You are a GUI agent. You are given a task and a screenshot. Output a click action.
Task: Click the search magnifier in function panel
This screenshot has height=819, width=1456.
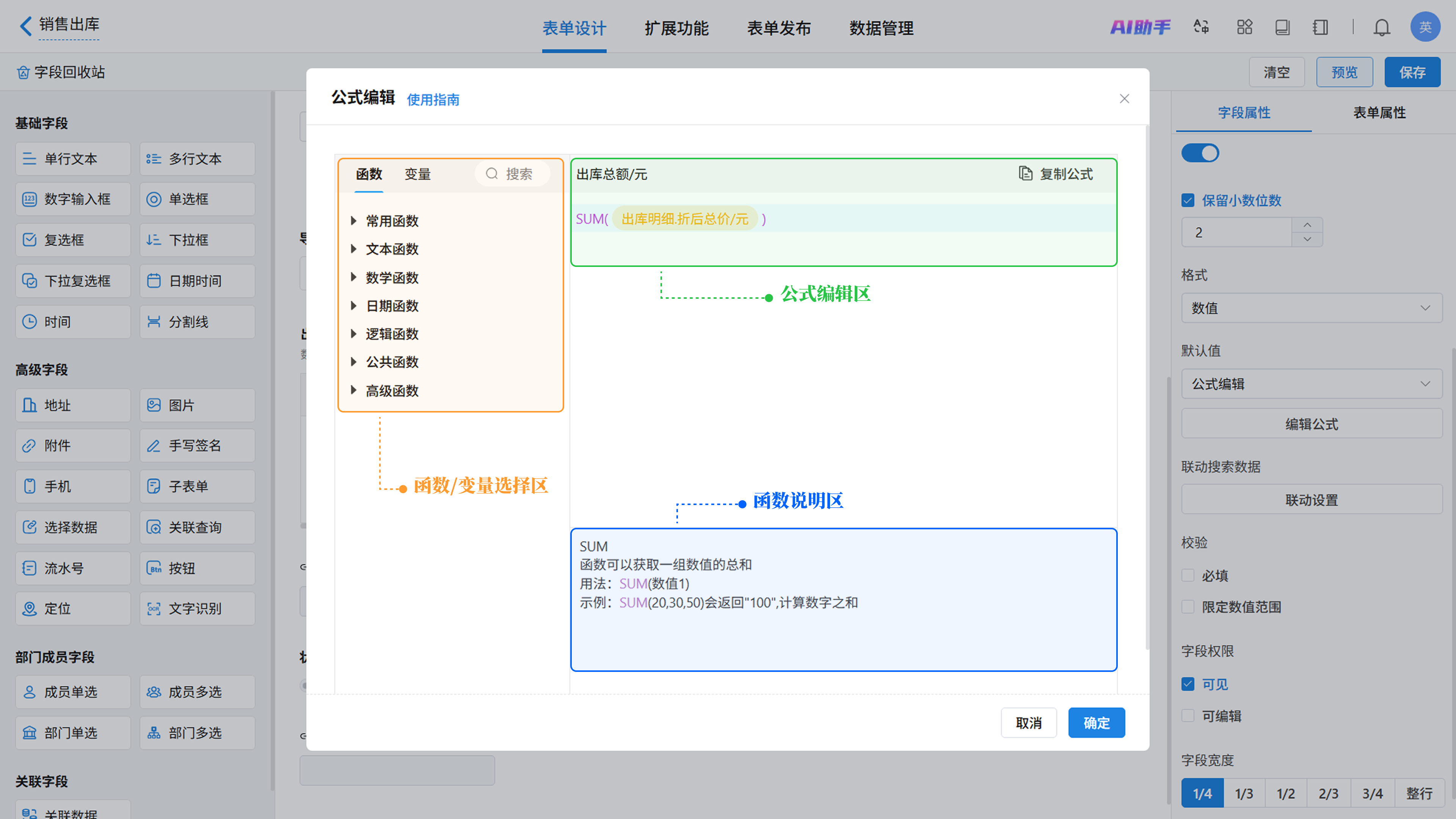click(x=492, y=174)
